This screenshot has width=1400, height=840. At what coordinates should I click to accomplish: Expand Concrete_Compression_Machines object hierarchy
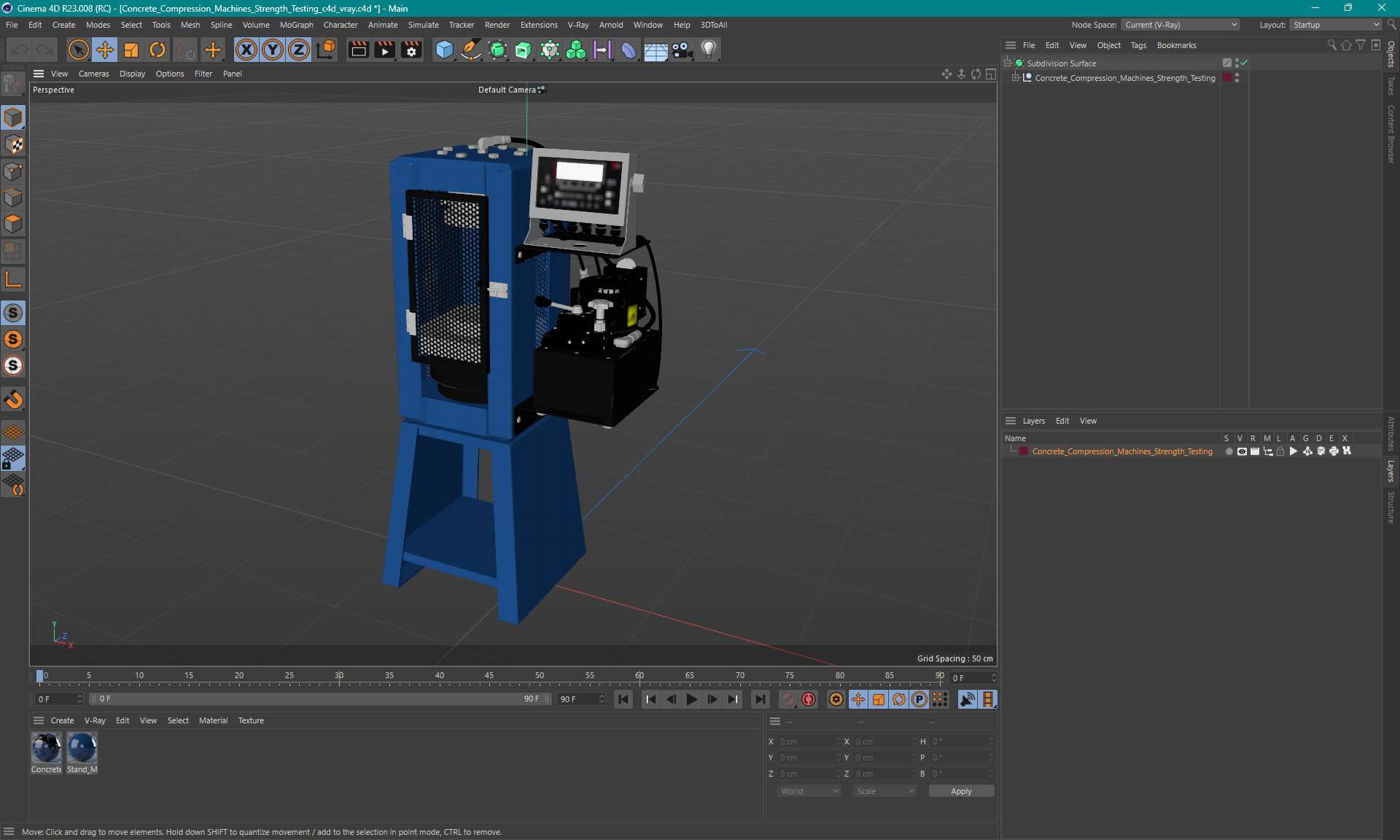click(x=1015, y=77)
